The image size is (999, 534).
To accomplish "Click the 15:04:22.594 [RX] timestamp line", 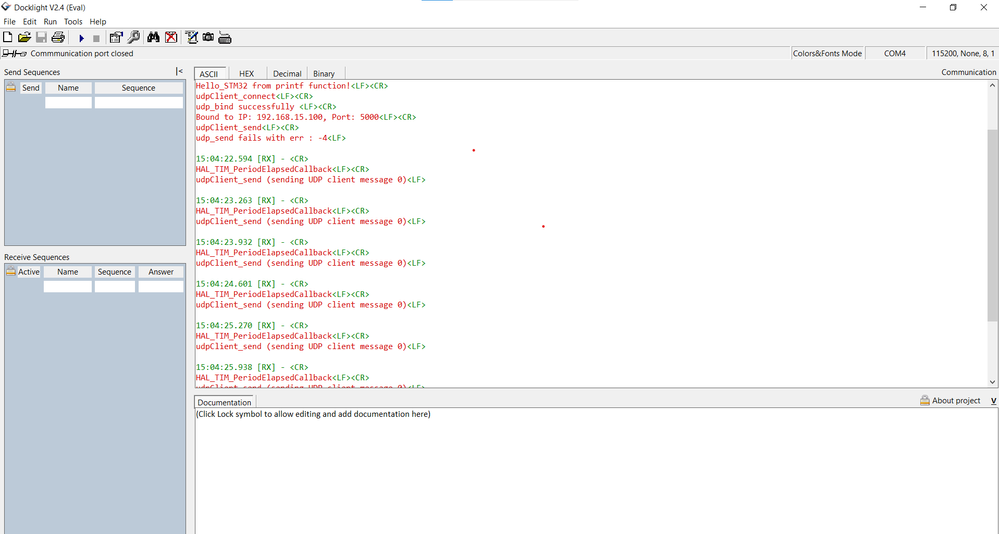I will click(252, 159).
